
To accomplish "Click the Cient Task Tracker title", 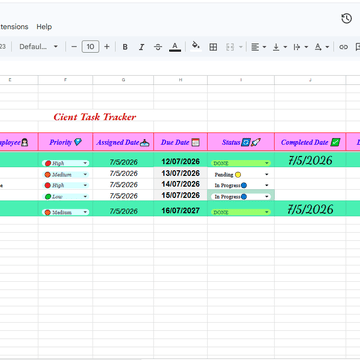I will (x=95, y=117).
